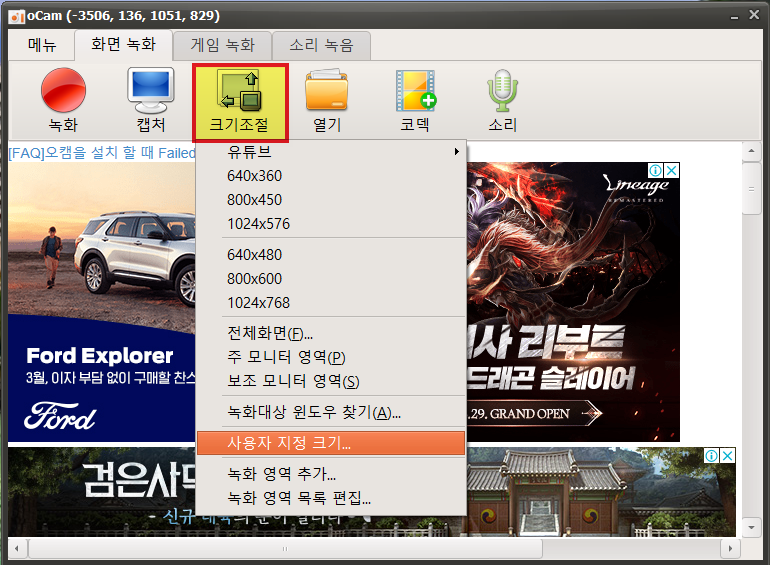The height and width of the screenshot is (565, 770).
Task: Click the horizontal scrollbar thumb
Action: pyautogui.click(x=285, y=548)
